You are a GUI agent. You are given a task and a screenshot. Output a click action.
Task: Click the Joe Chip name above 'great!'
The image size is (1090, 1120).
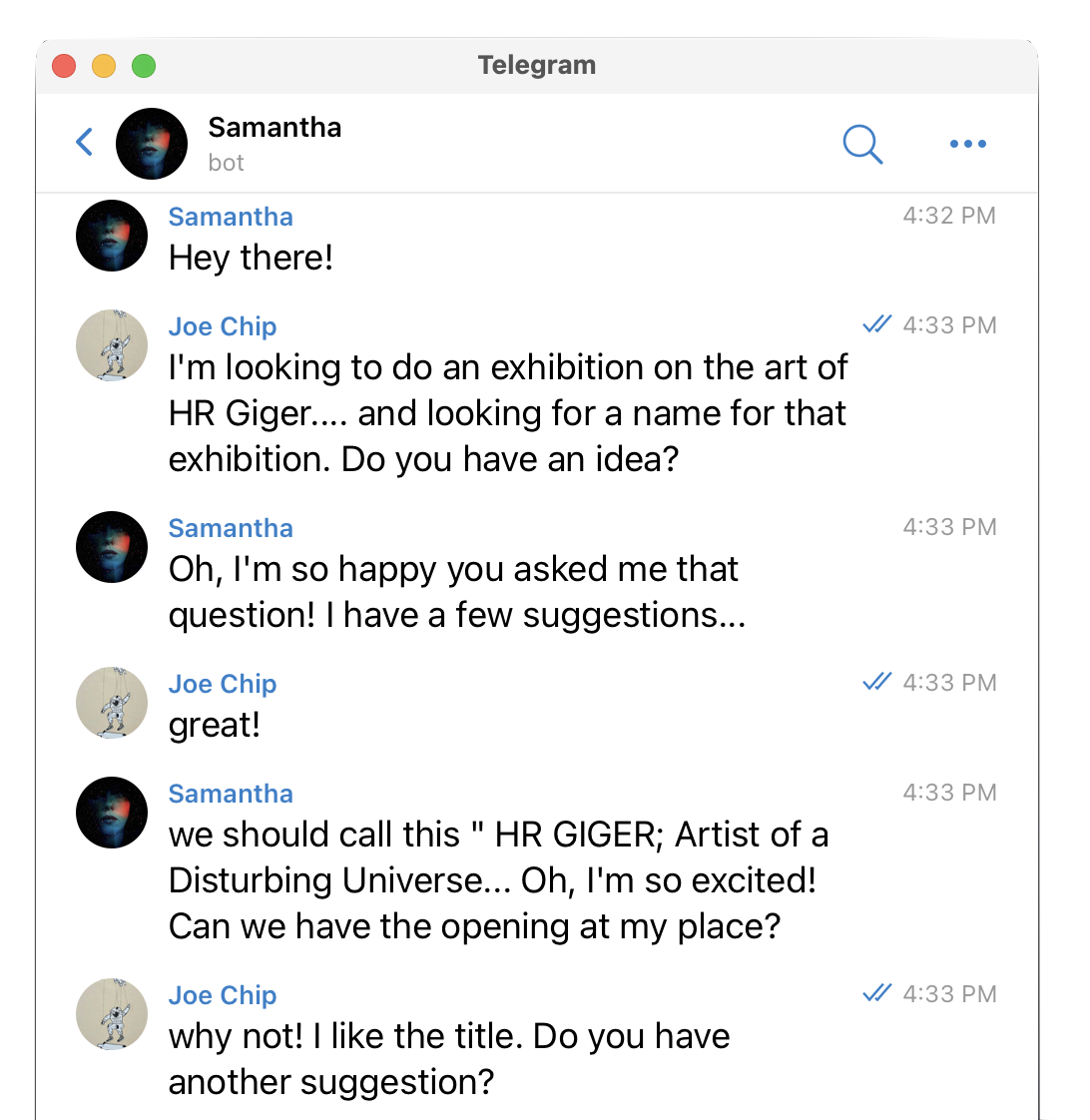coord(223,684)
